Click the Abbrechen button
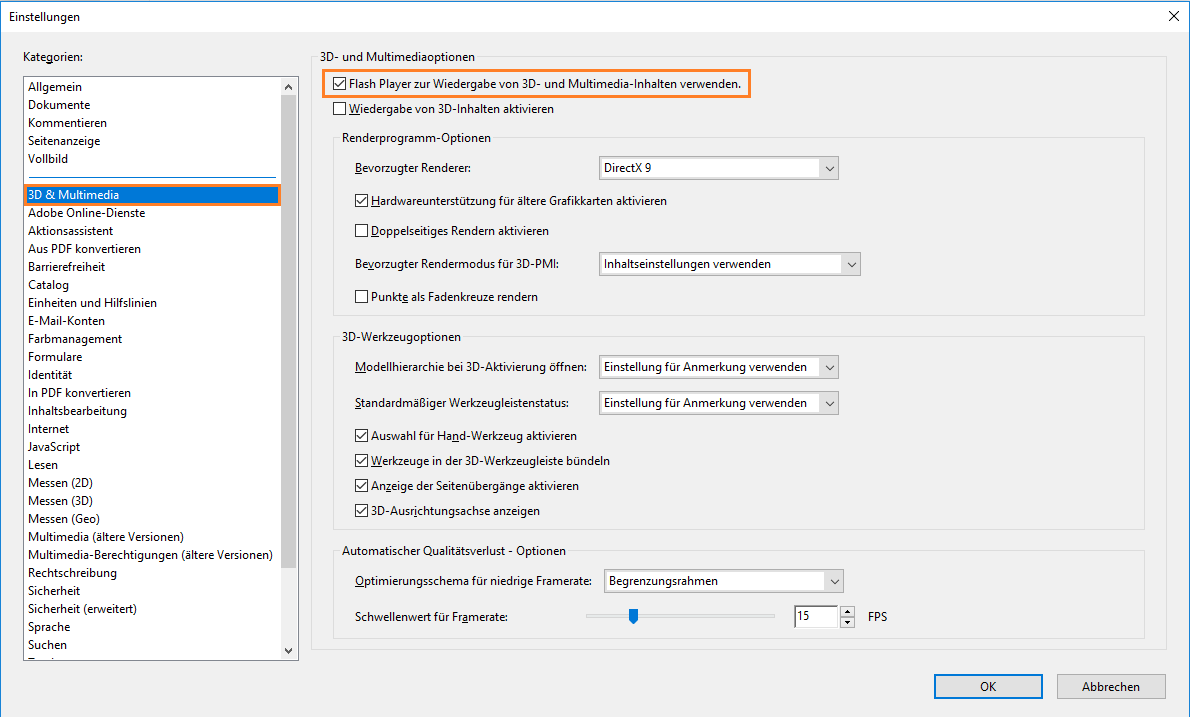 click(1111, 687)
